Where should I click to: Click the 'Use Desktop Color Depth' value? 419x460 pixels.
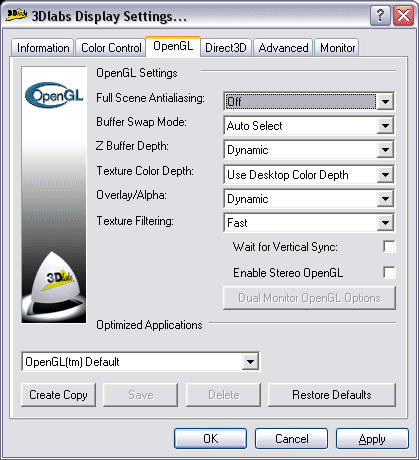pyautogui.click(x=288, y=175)
